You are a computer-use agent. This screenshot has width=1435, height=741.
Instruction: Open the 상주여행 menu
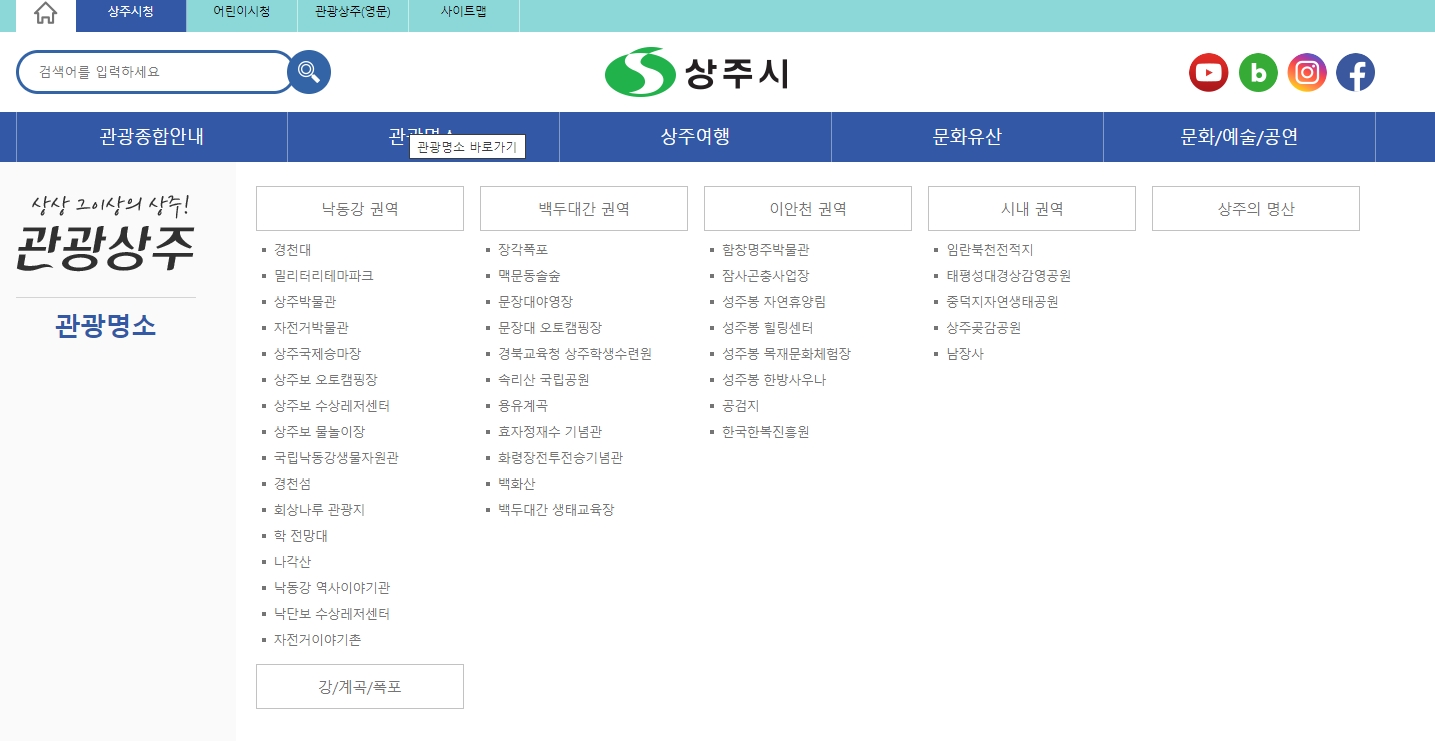click(x=695, y=137)
